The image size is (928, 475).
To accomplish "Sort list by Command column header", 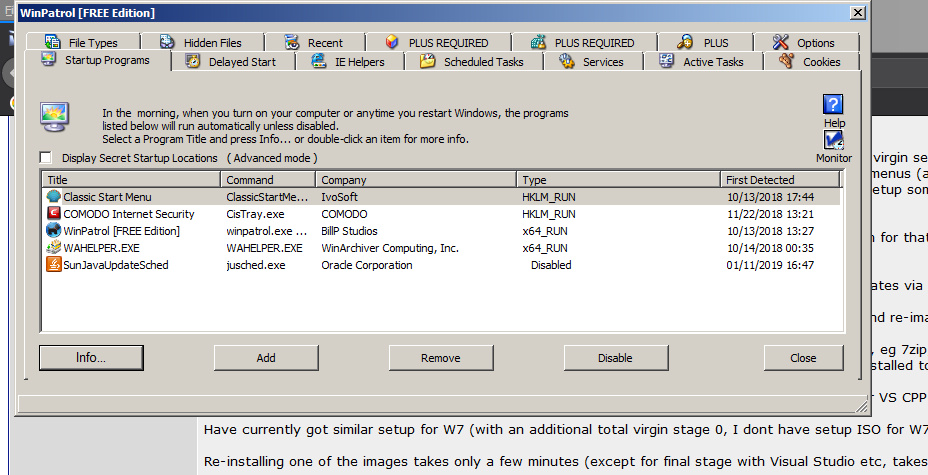I will pyautogui.click(x=268, y=180).
